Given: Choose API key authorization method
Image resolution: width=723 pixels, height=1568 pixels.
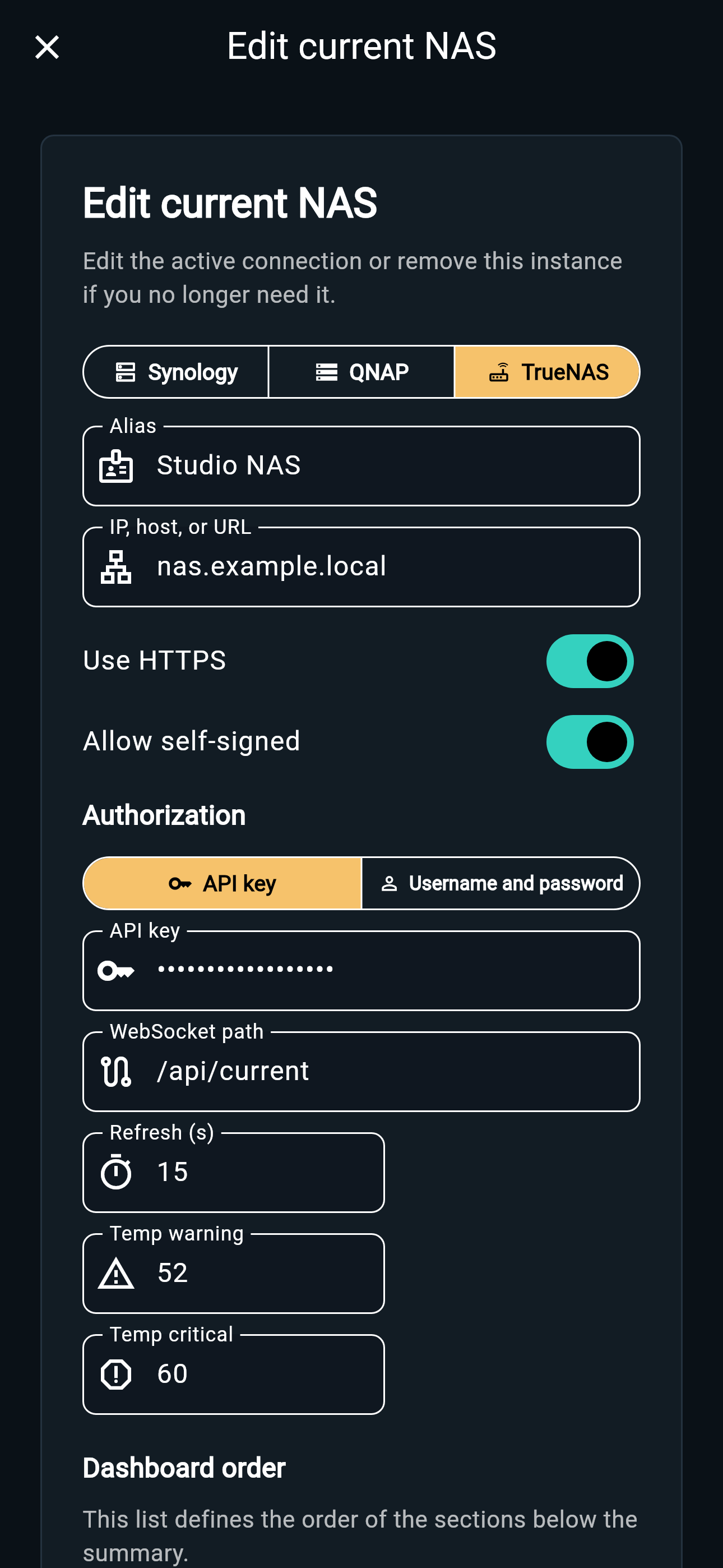Looking at the screenshot, I should pos(222,883).
